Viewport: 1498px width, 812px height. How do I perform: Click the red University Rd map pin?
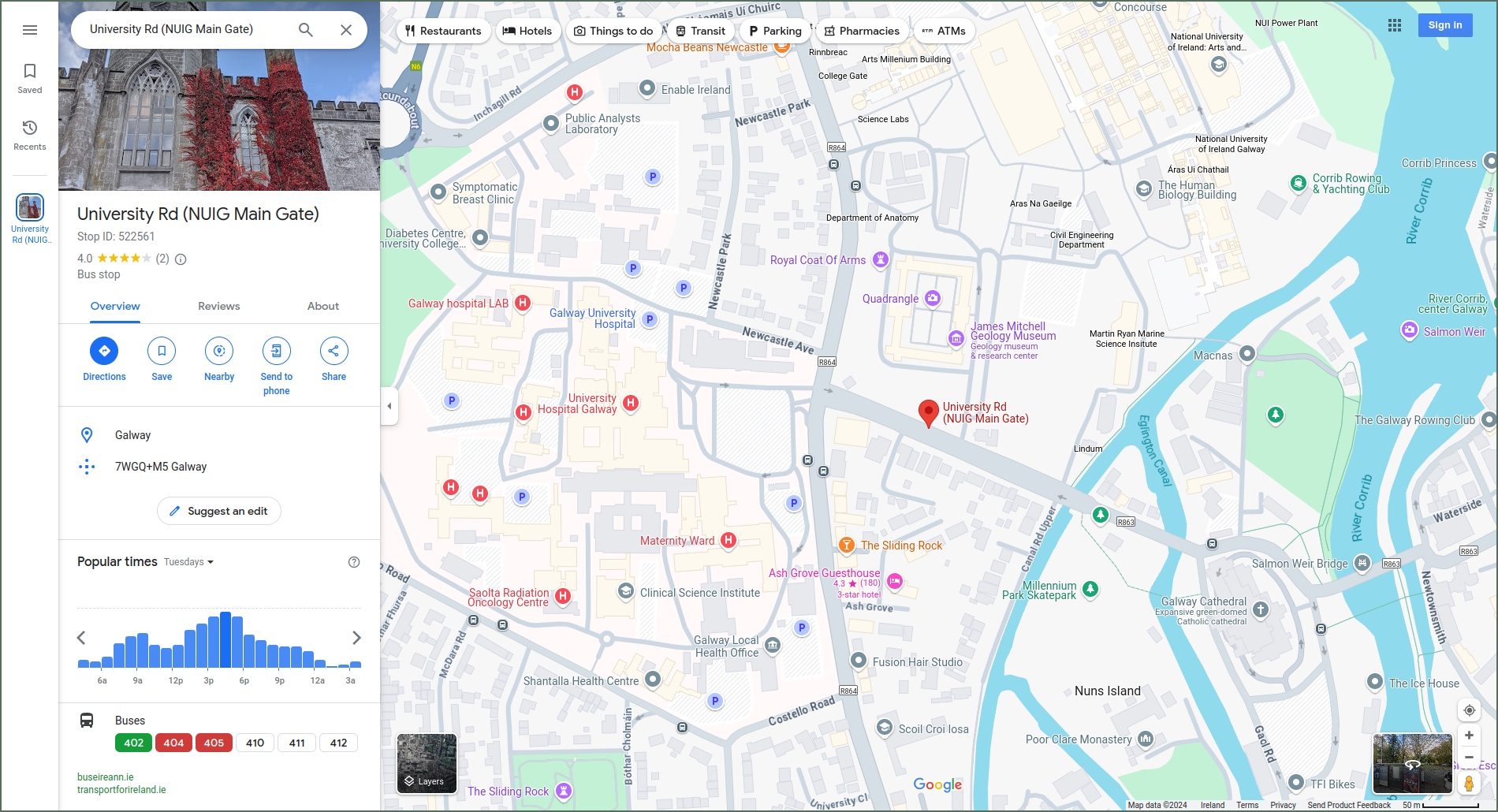click(x=929, y=413)
